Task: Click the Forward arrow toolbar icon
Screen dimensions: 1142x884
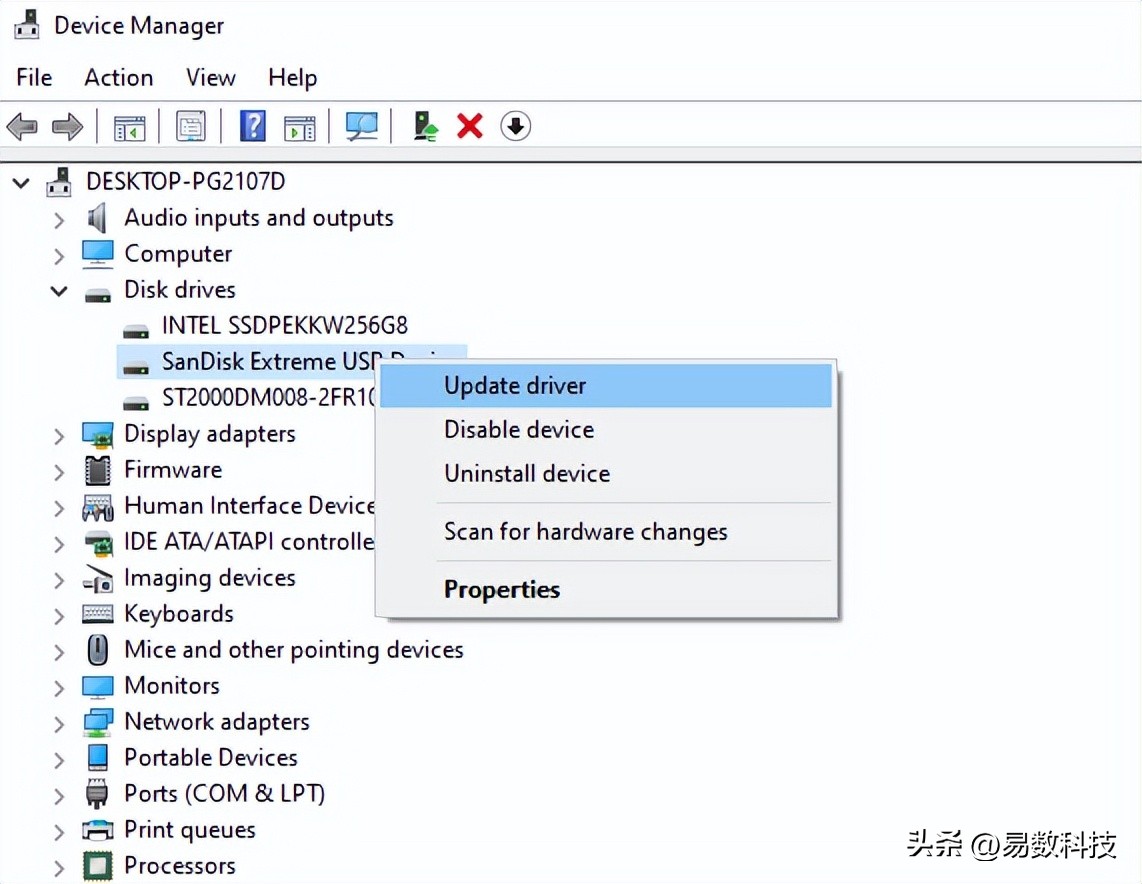Action: [68, 127]
